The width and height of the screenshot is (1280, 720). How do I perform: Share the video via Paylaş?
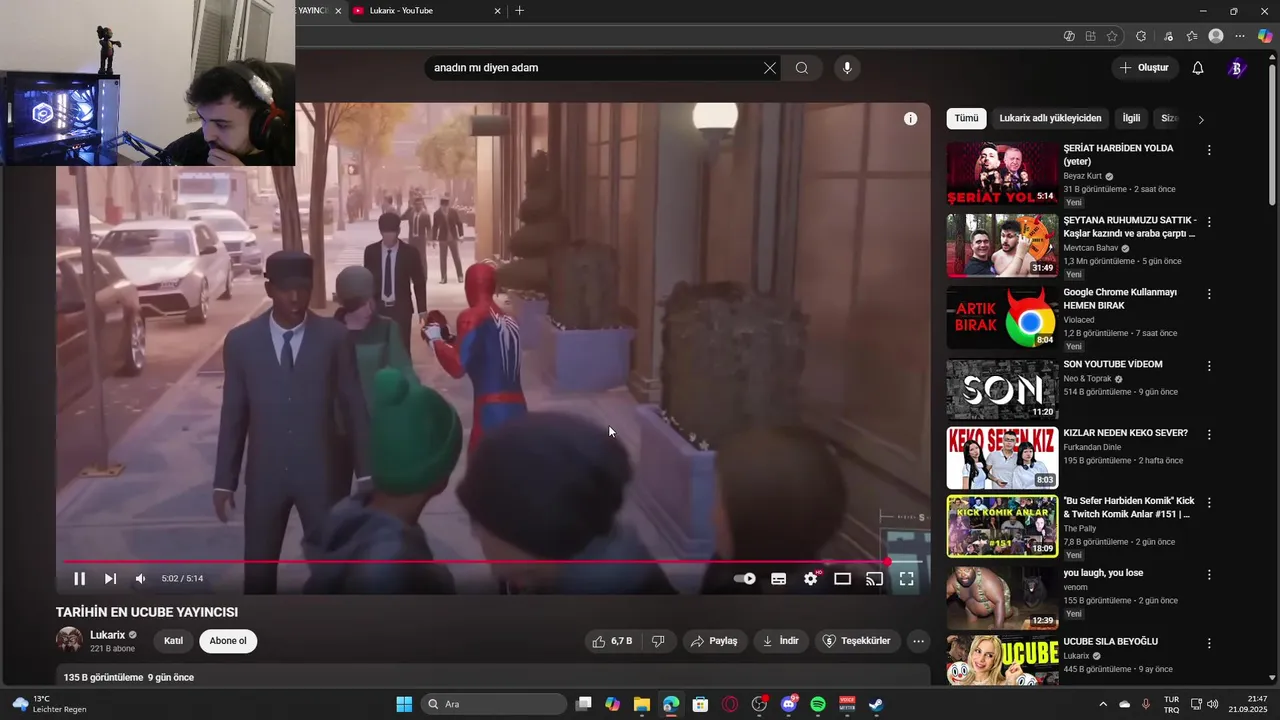(715, 641)
